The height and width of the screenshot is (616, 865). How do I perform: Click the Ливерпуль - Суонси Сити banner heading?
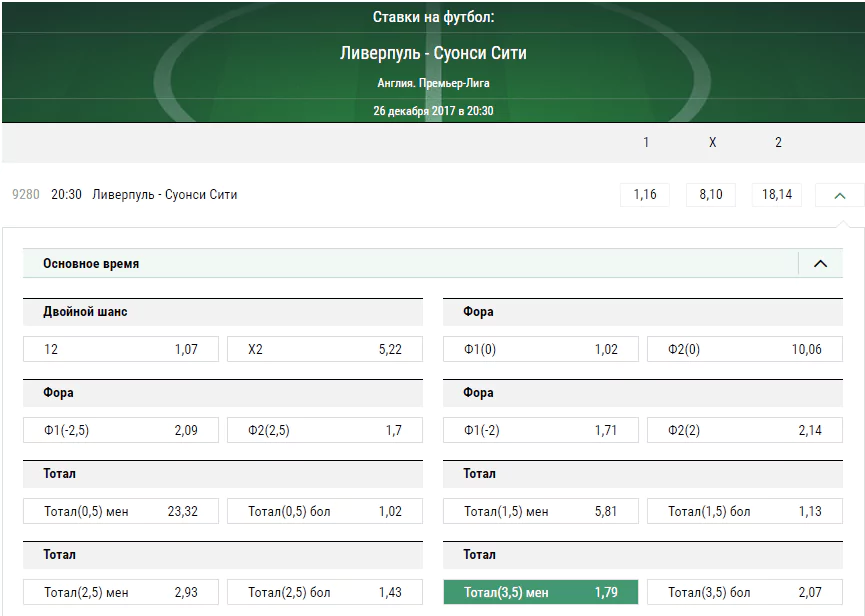point(433,53)
